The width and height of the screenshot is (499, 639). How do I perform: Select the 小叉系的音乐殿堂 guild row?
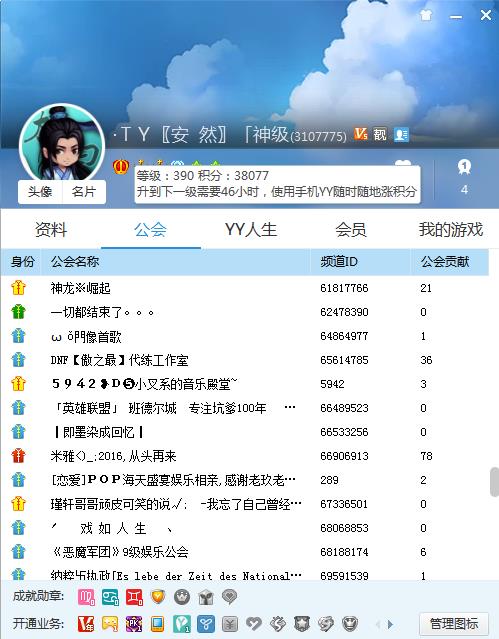click(245, 384)
